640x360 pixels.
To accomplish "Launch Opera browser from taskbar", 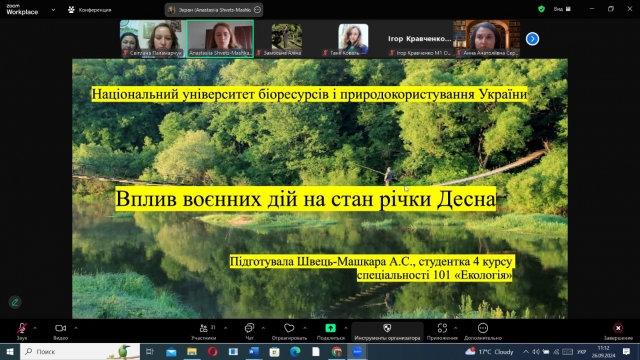I will (212, 351).
